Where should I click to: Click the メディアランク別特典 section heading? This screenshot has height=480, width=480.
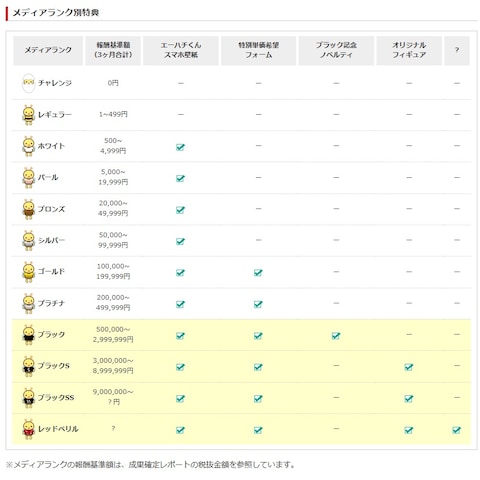(55, 13)
